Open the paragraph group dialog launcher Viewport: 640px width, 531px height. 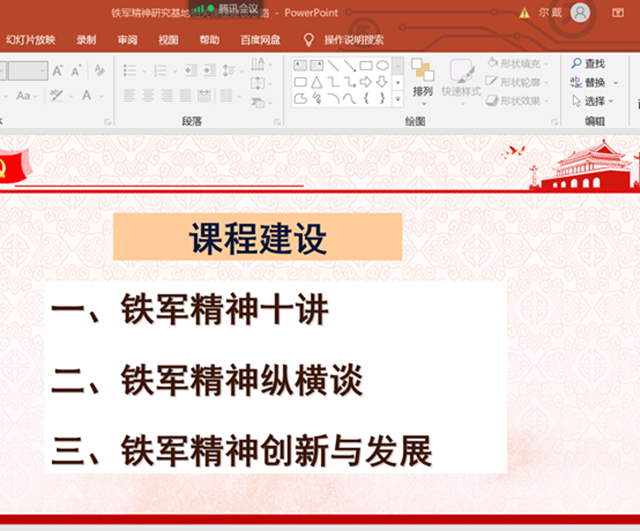coord(273,121)
